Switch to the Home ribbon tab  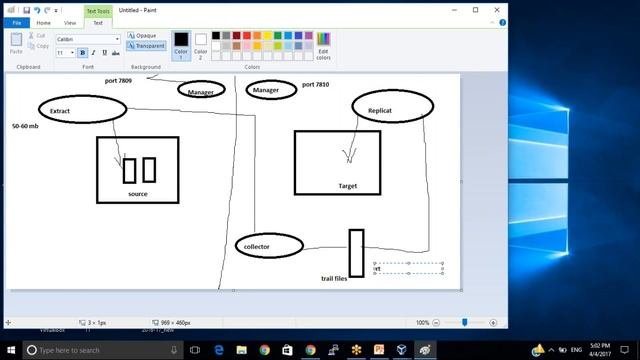click(x=43, y=23)
